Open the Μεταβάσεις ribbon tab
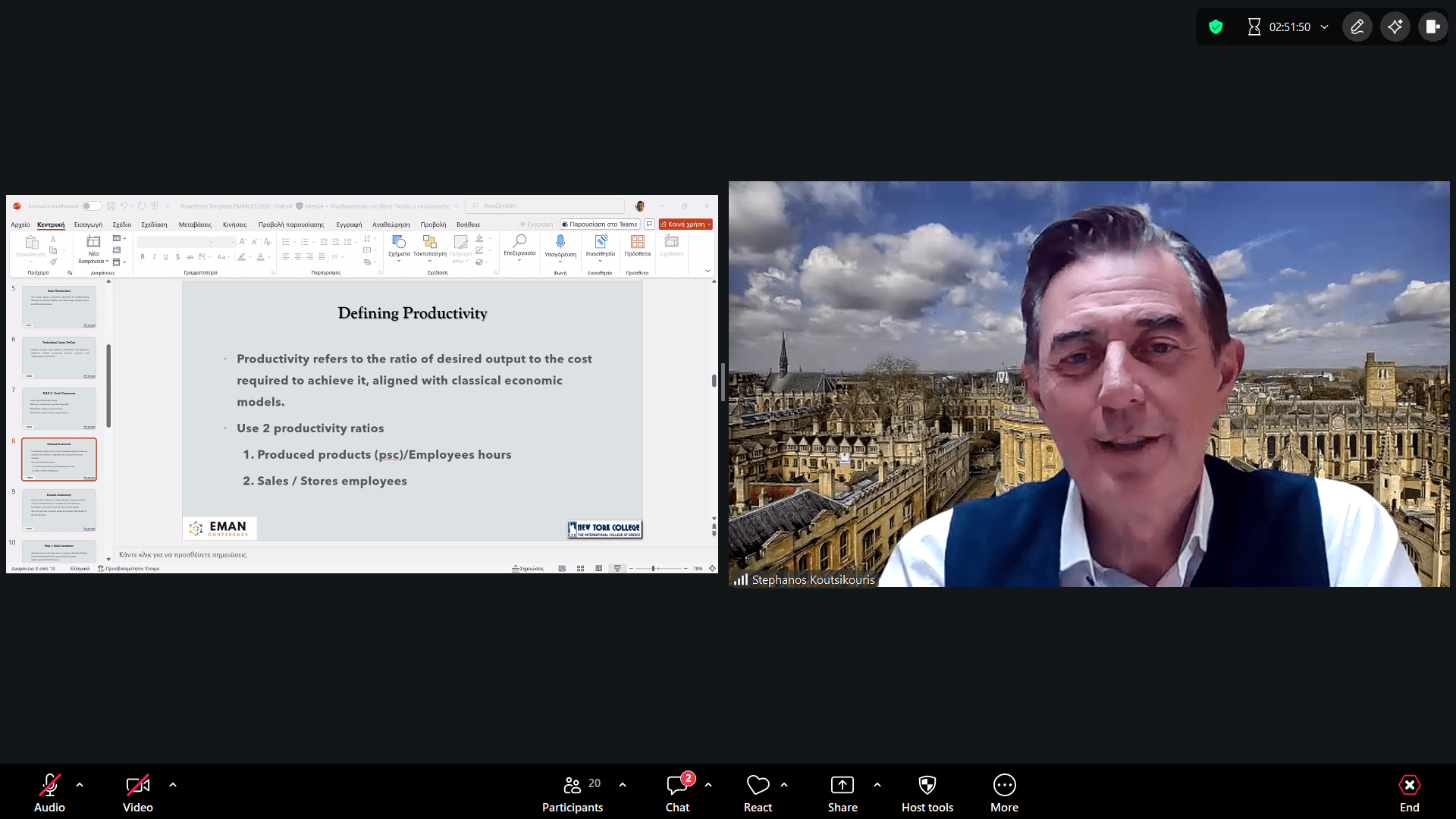 (195, 224)
